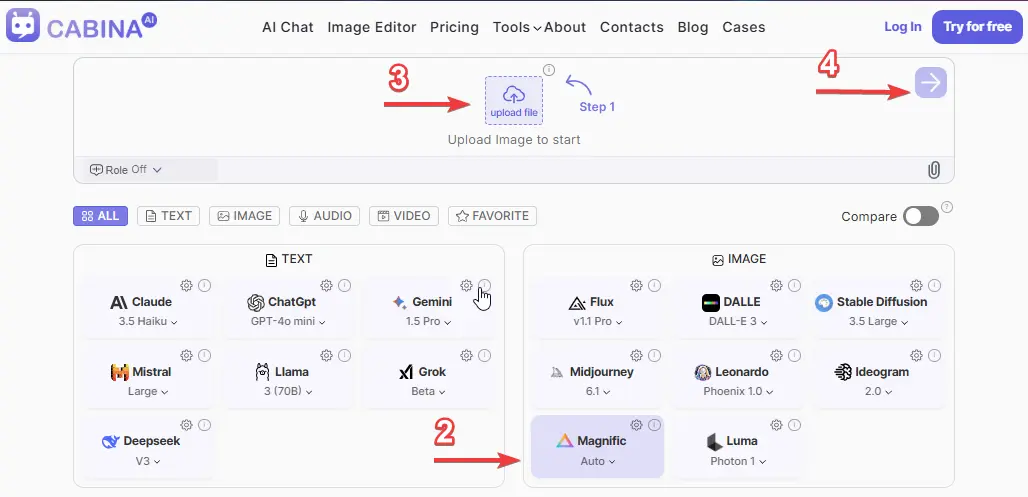Image resolution: width=1028 pixels, height=497 pixels.
Task: Expand GPT-4o mini version dropdown
Action: click(288, 321)
